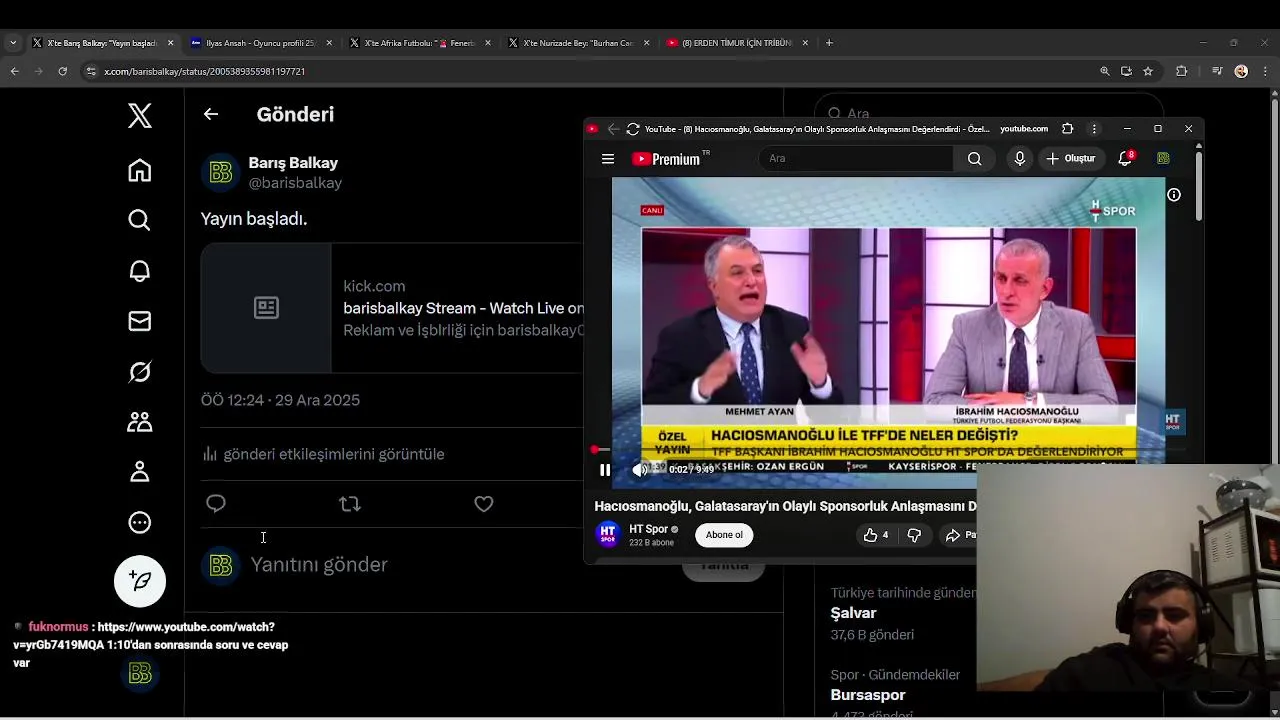Show video info card icon

point(1174,195)
